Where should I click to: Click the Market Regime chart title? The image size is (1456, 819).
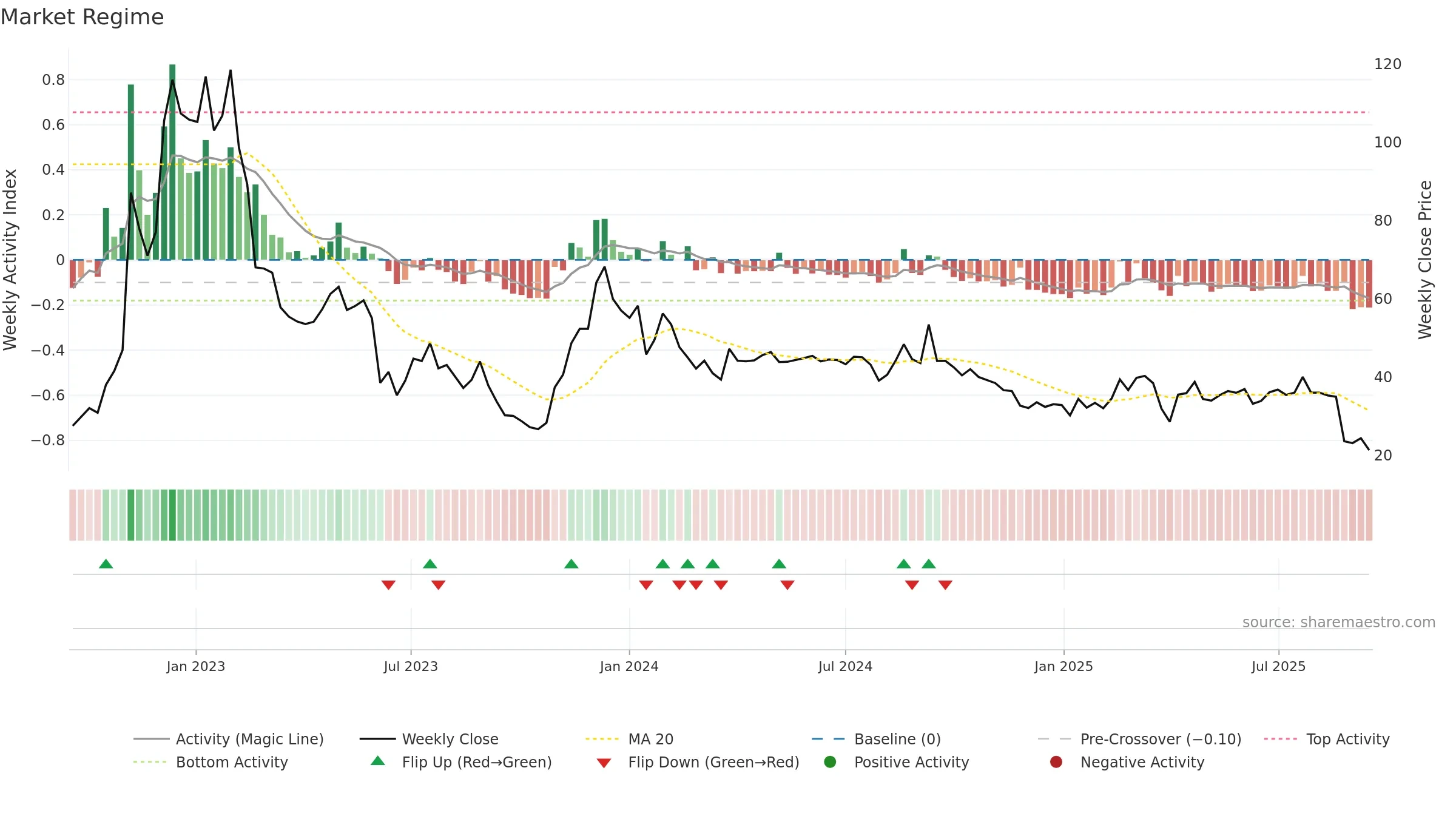click(x=82, y=17)
